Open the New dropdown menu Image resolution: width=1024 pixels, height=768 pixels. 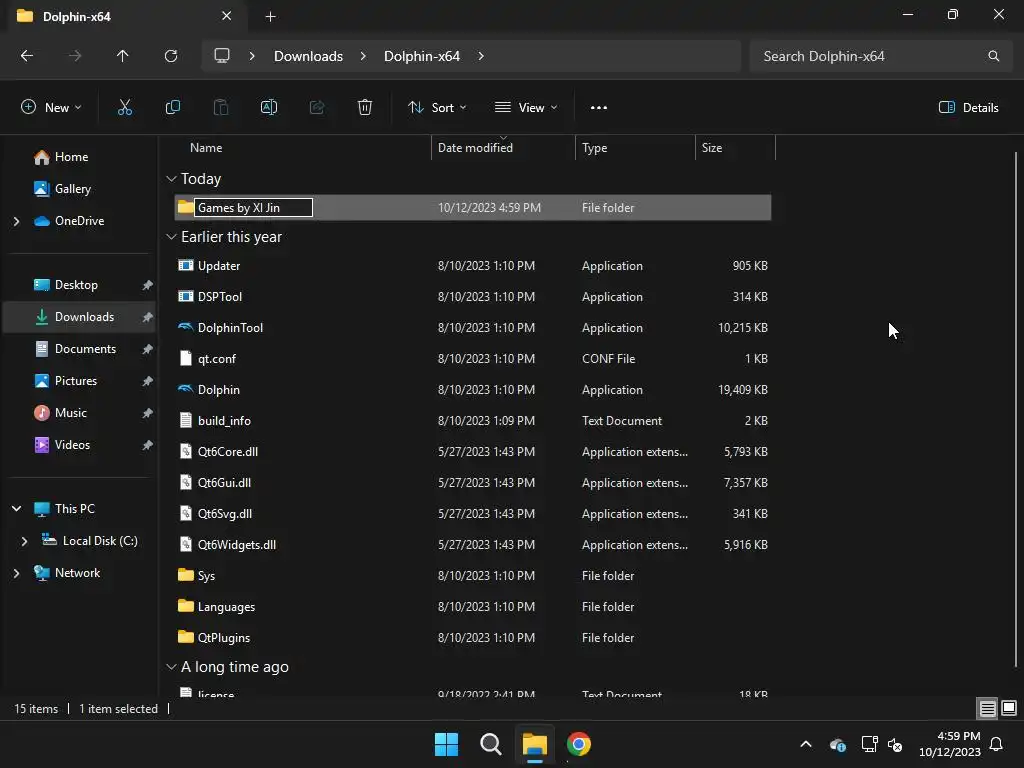pos(51,108)
